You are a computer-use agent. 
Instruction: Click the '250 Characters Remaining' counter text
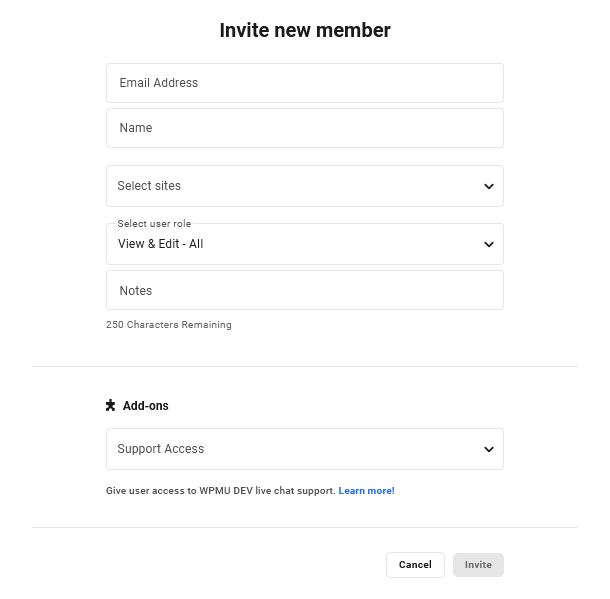pyautogui.click(x=169, y=325)
